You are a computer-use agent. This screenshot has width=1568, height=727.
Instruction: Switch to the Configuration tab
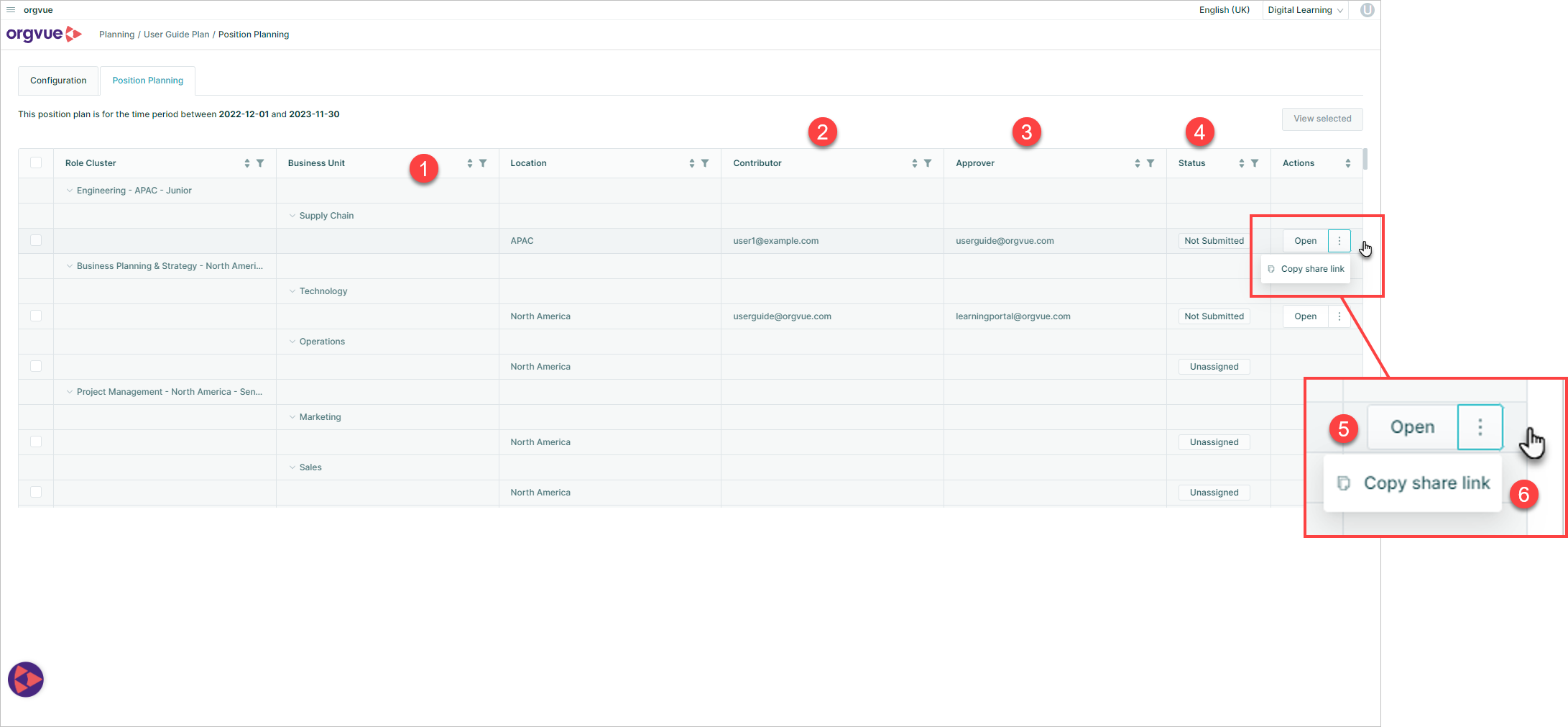coord(57,80)
